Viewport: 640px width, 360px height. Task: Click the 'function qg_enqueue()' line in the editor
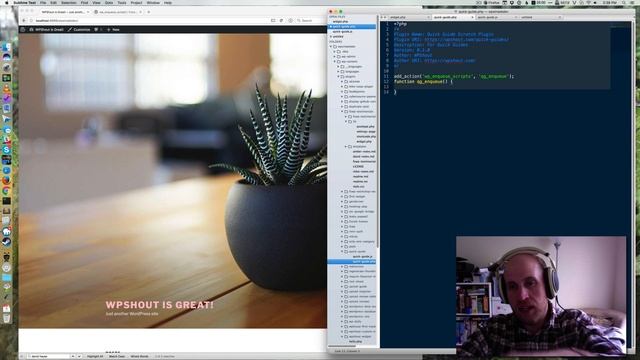coord(423,82)
